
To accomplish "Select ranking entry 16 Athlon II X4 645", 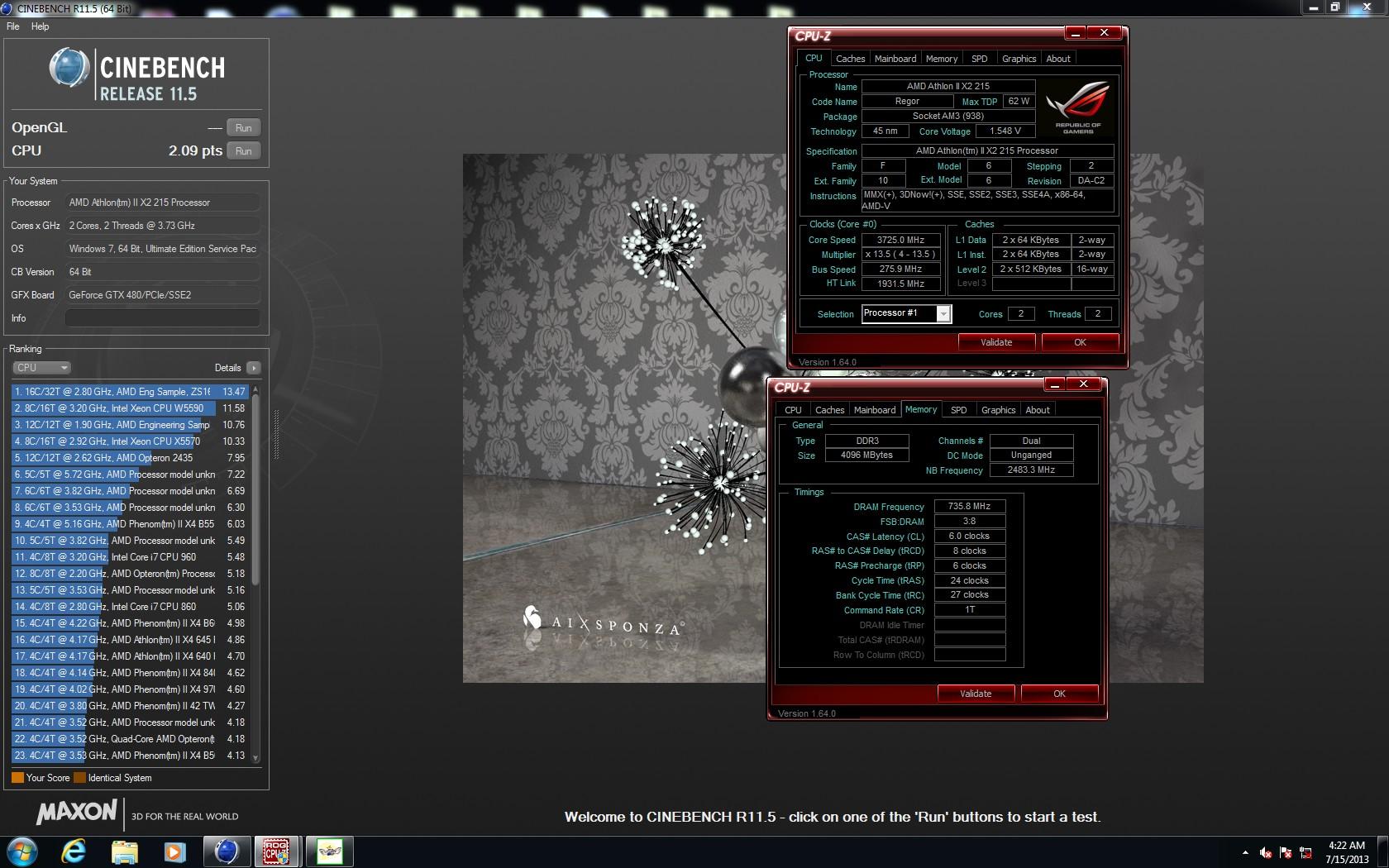I will pos(130,640).
